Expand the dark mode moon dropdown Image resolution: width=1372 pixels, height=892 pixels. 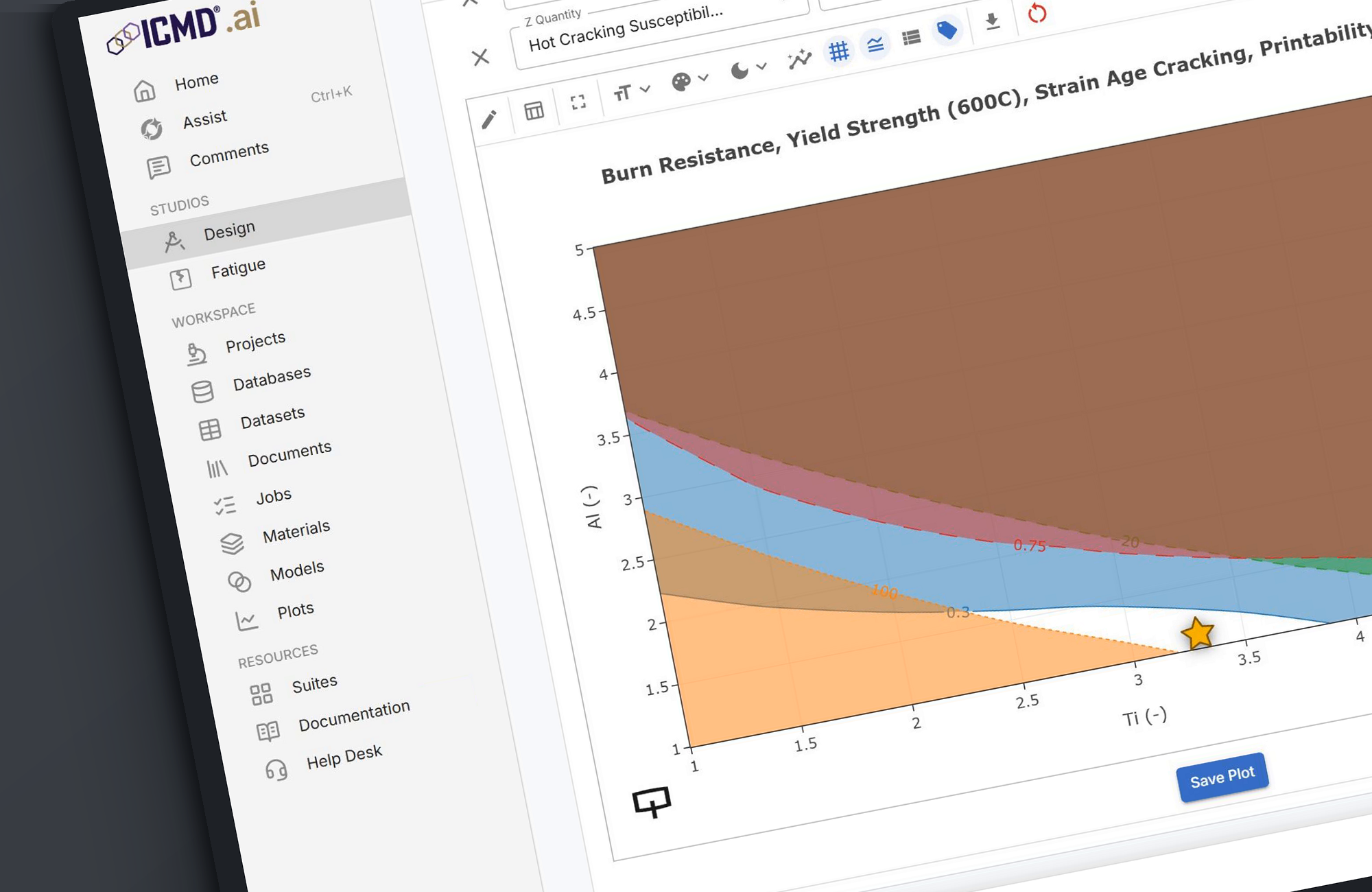tap(748, 69)
